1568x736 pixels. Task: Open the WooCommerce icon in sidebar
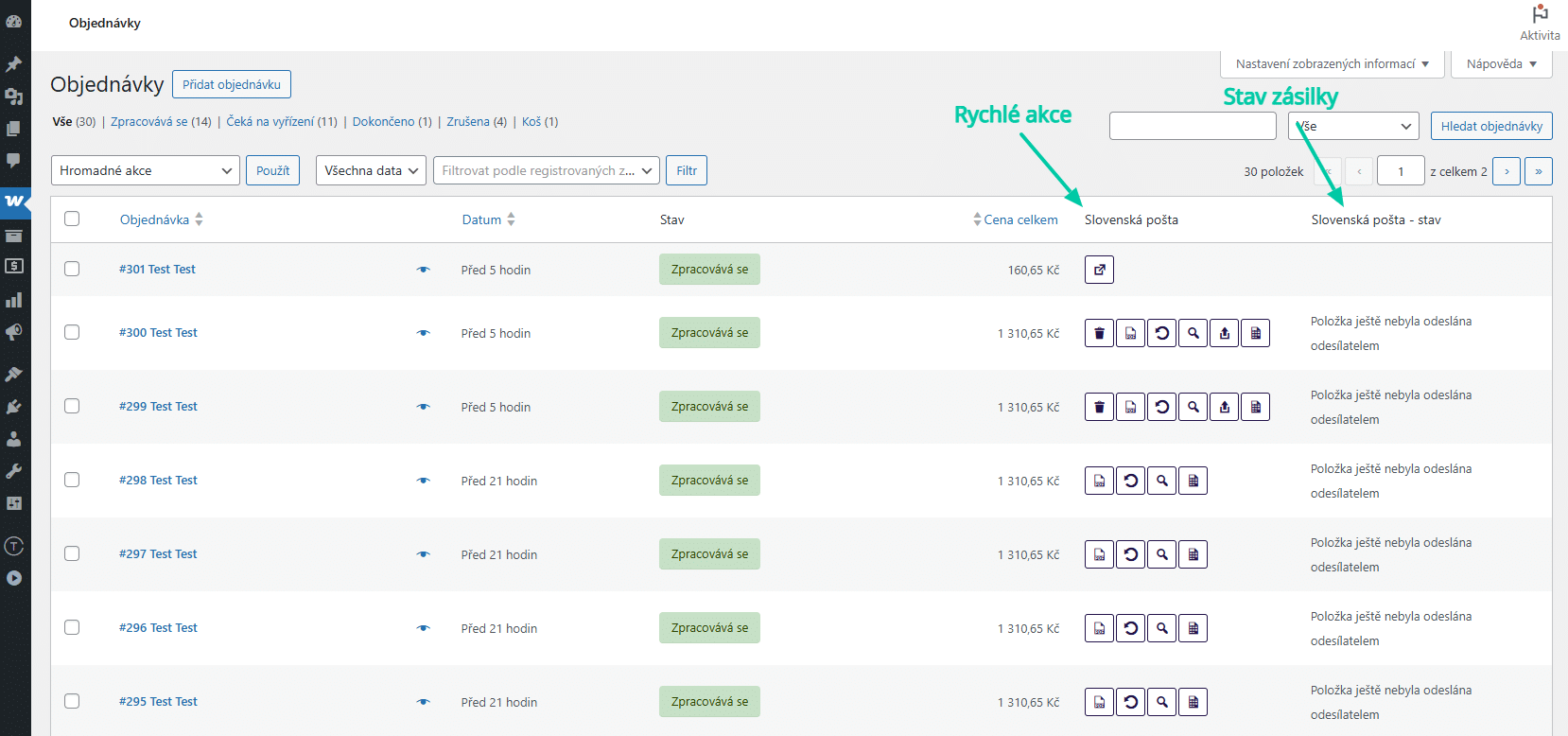14,201
